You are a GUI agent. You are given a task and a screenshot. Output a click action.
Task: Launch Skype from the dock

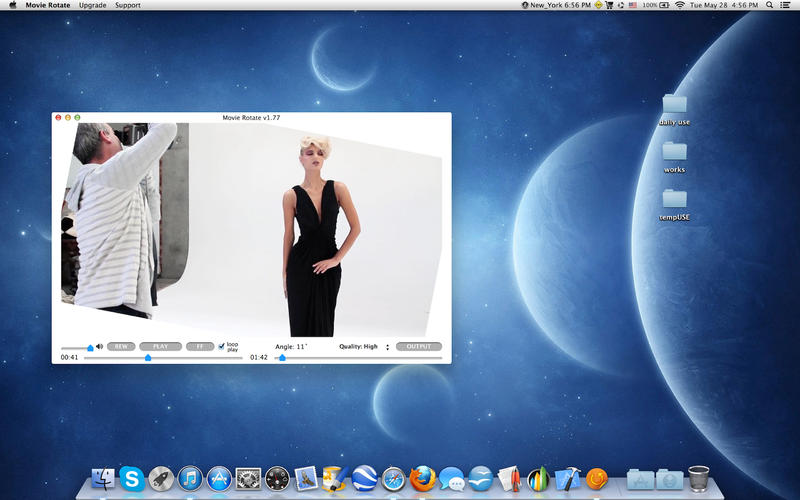click(x=132, y=479)
